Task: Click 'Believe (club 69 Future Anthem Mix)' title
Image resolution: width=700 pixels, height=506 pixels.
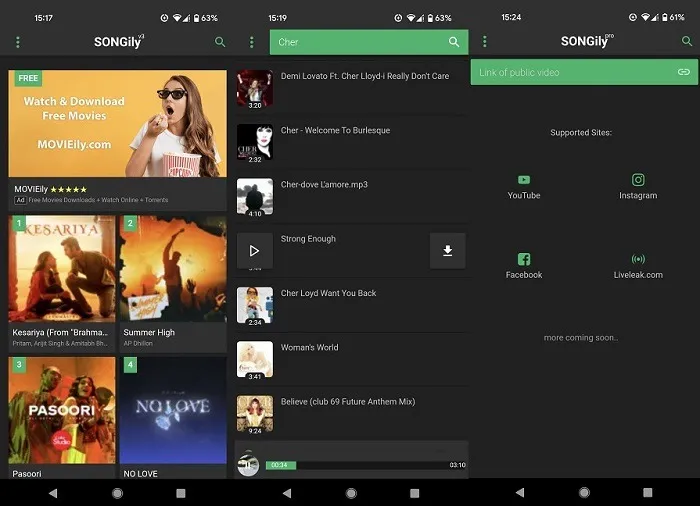Action: [348, 401]
